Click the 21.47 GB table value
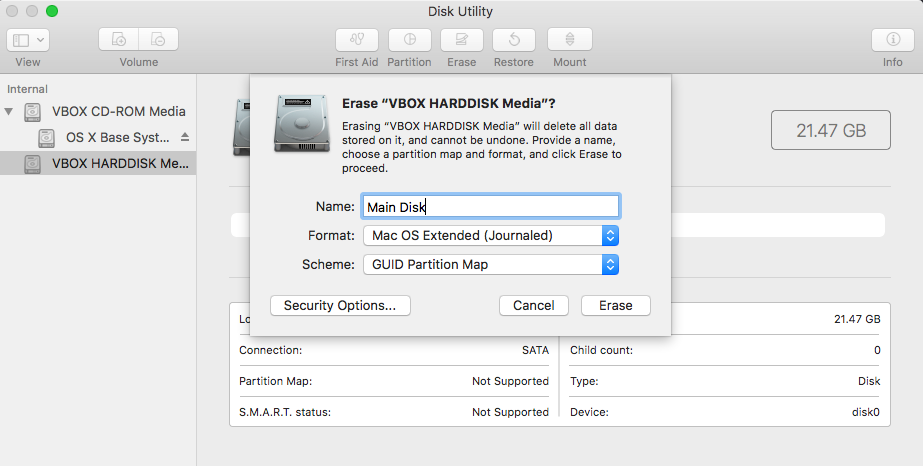The height and width of the screenshot is (466, 923). pos(857,319)
